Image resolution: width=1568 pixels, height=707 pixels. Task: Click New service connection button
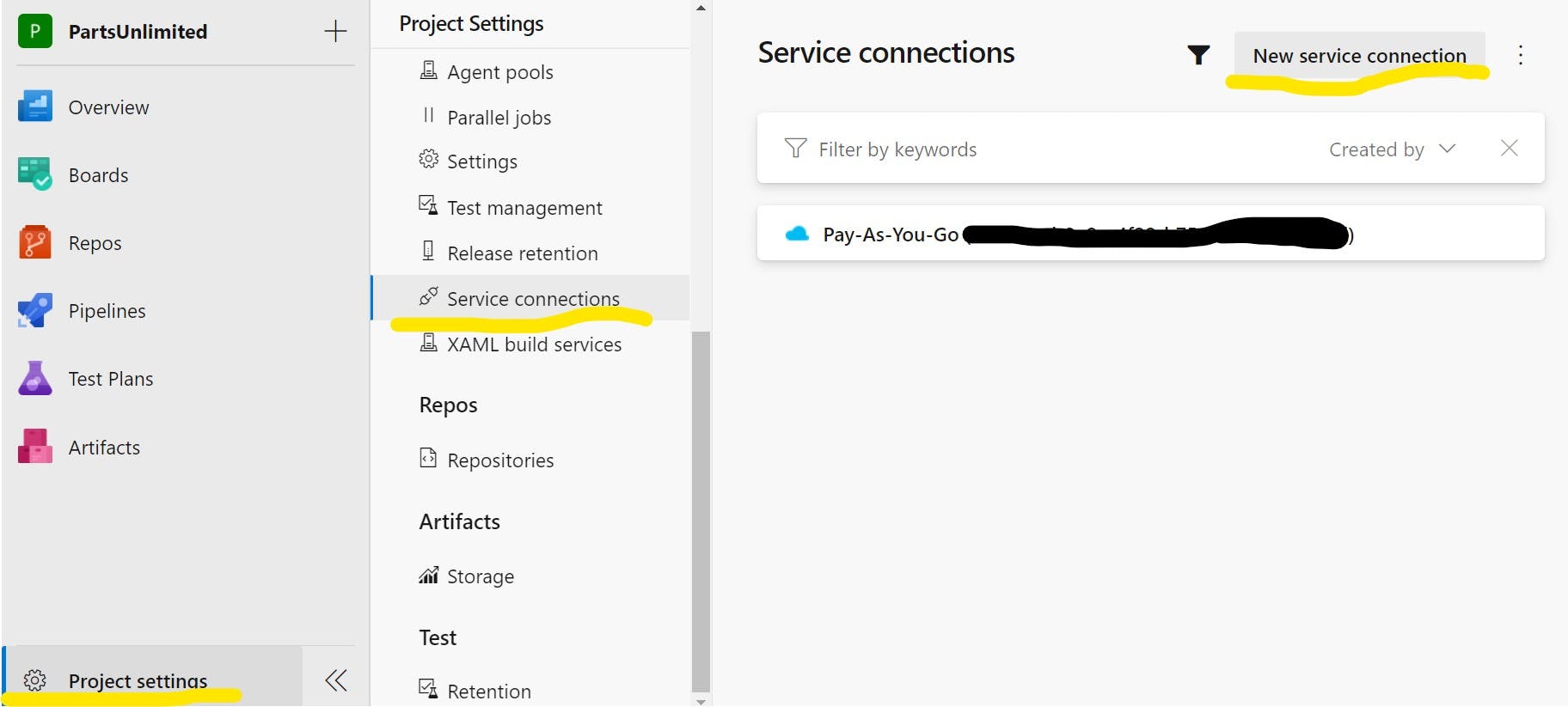click(x=1359, y=56)
